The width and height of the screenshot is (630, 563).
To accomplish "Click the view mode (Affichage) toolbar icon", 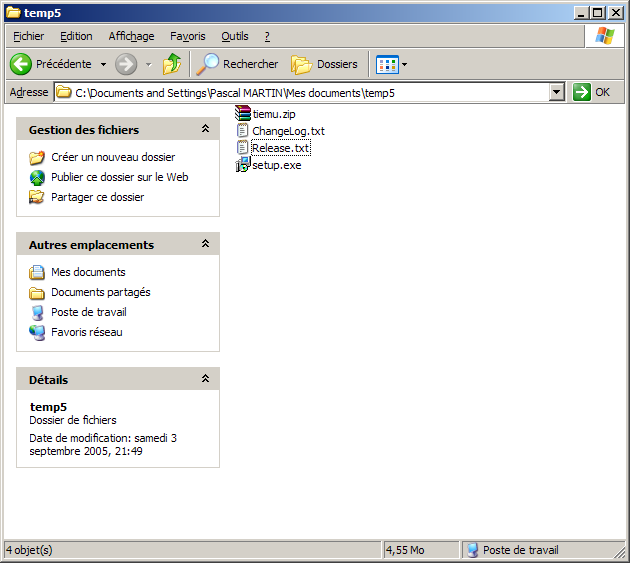I will click(x=387, y=64).
